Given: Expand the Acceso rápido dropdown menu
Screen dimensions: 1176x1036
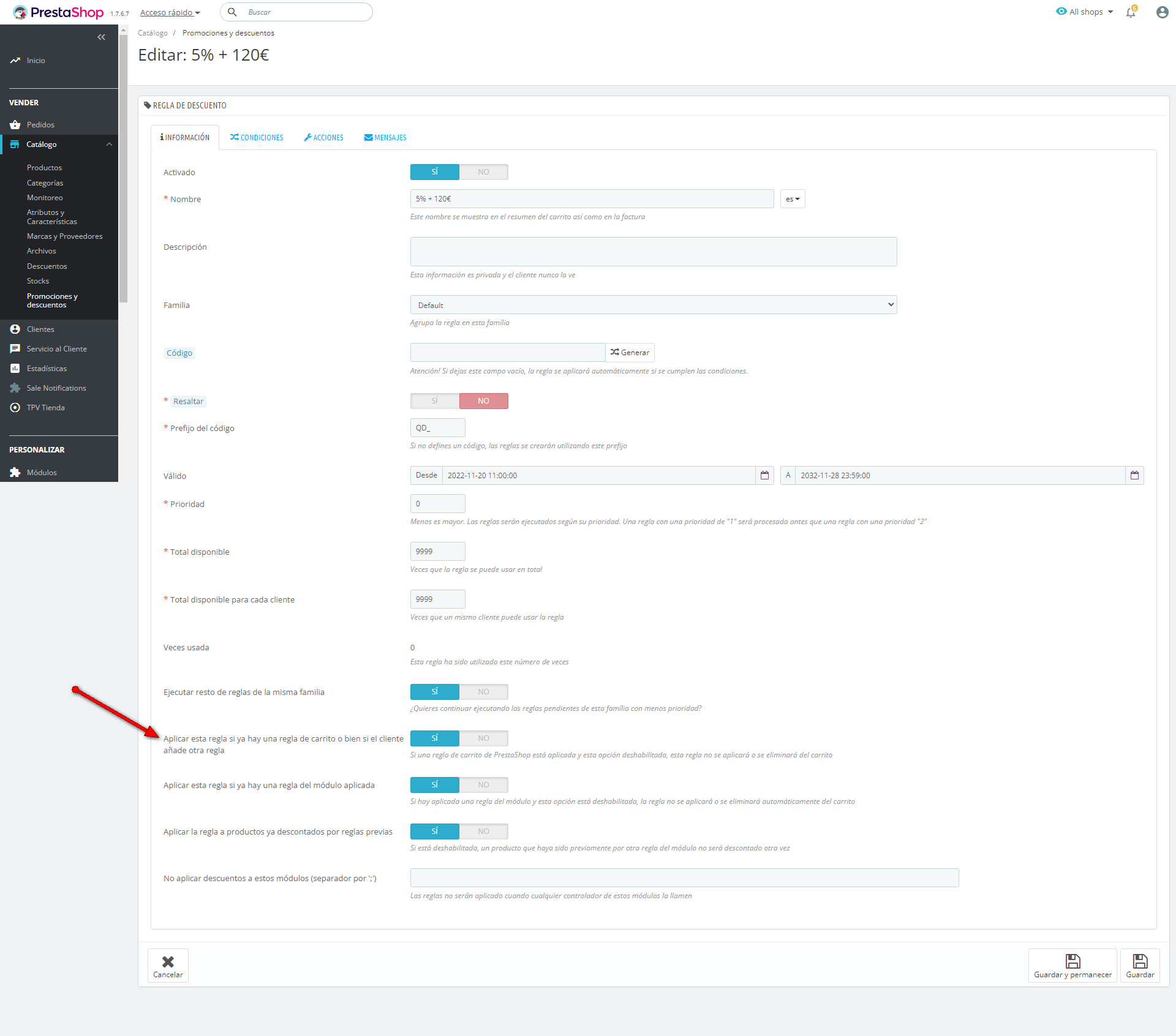Looking at the screenshot, I should [170, 13].
